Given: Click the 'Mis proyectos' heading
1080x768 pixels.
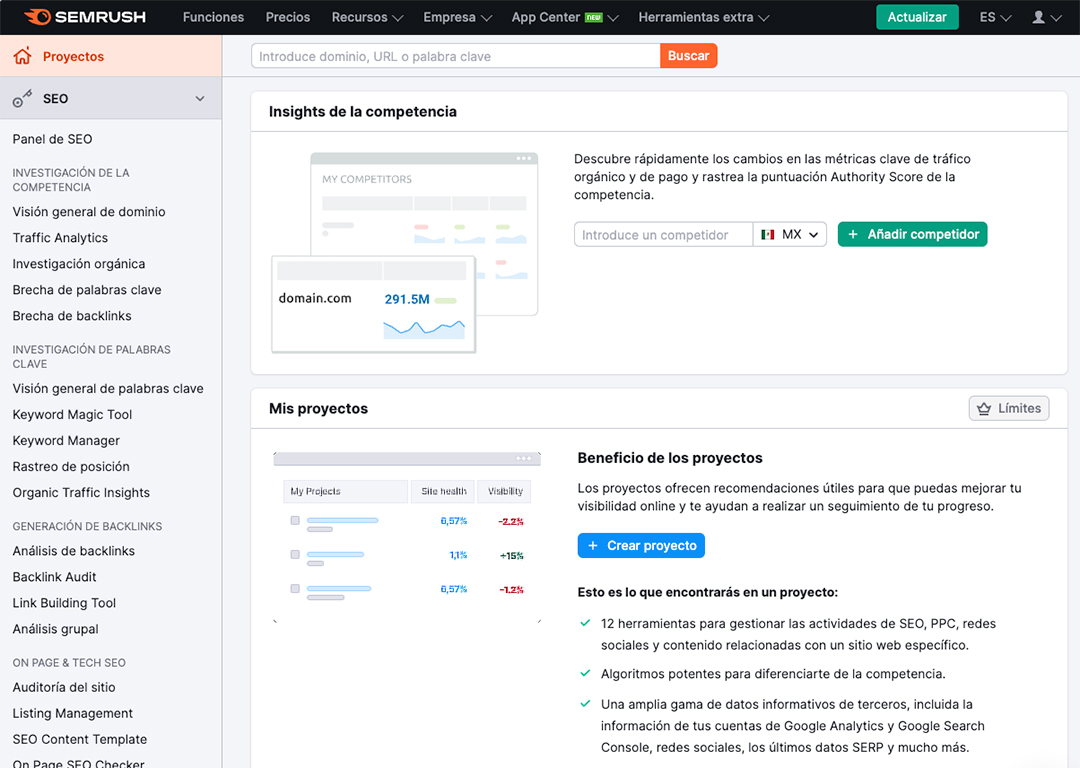Looking at the screenshot, I should [318, 408].
